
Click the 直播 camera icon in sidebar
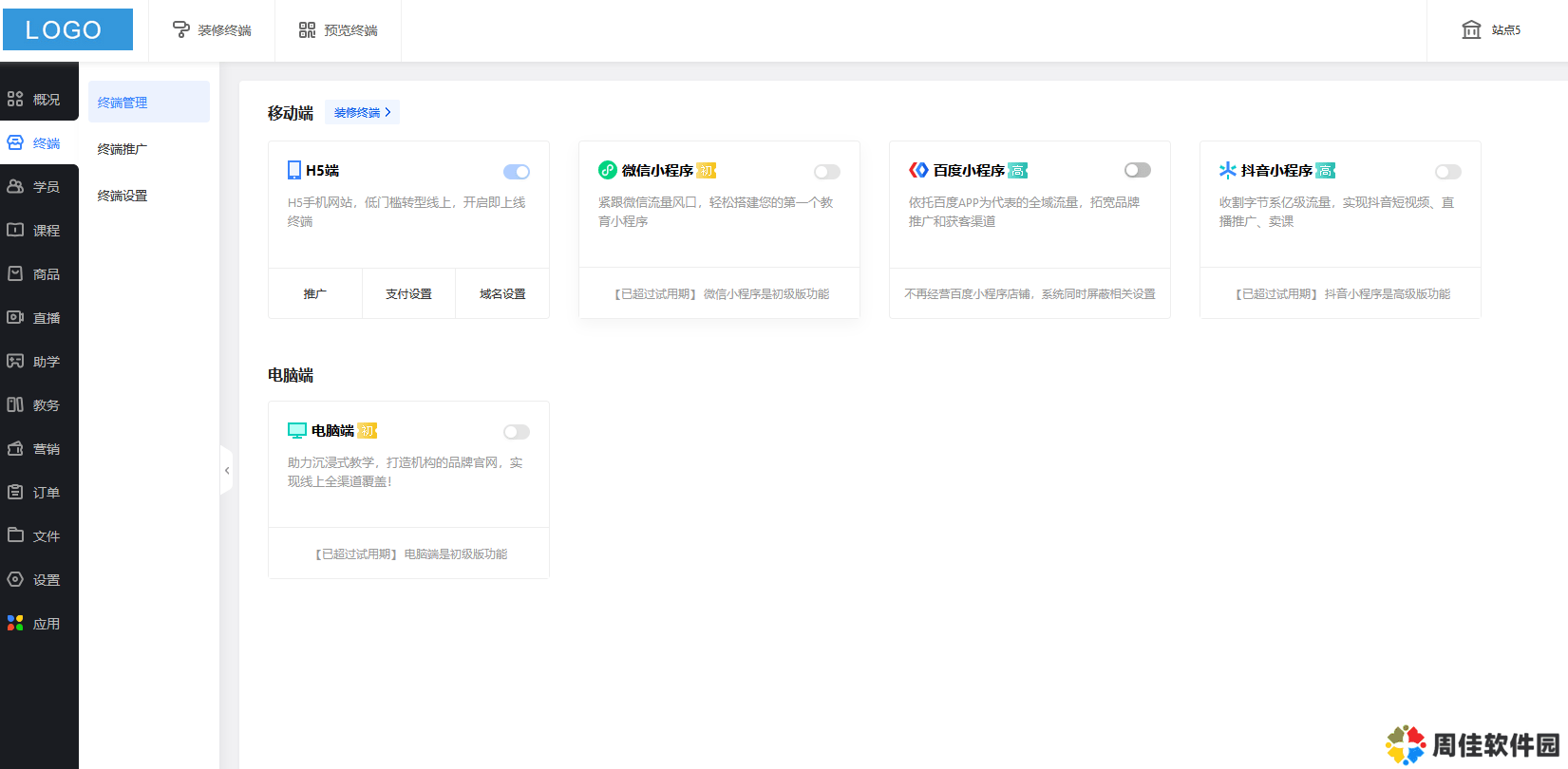click(15, 317)
